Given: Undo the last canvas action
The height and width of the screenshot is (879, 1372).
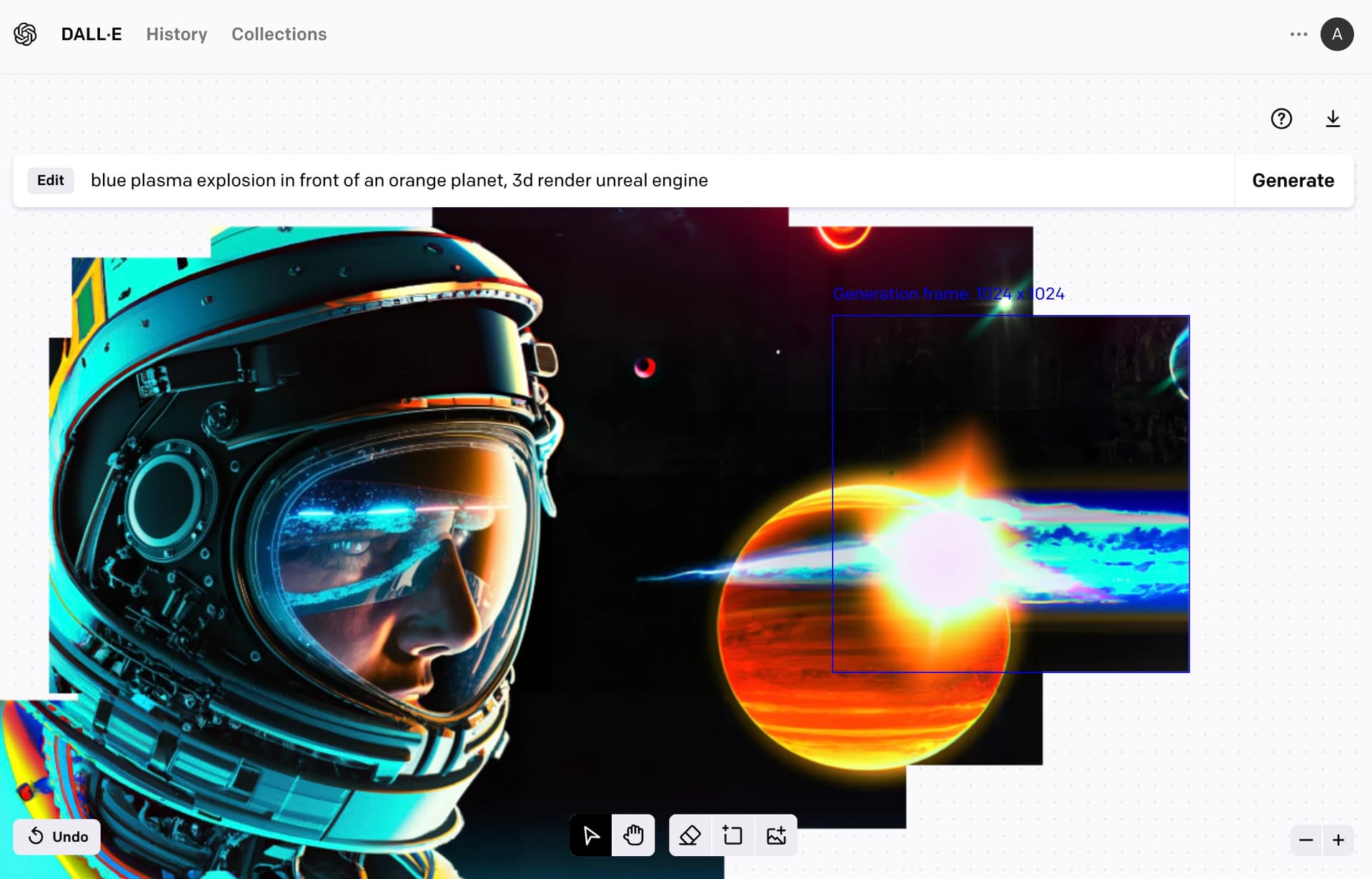Looking at the screenshot, I should [56, 837].
